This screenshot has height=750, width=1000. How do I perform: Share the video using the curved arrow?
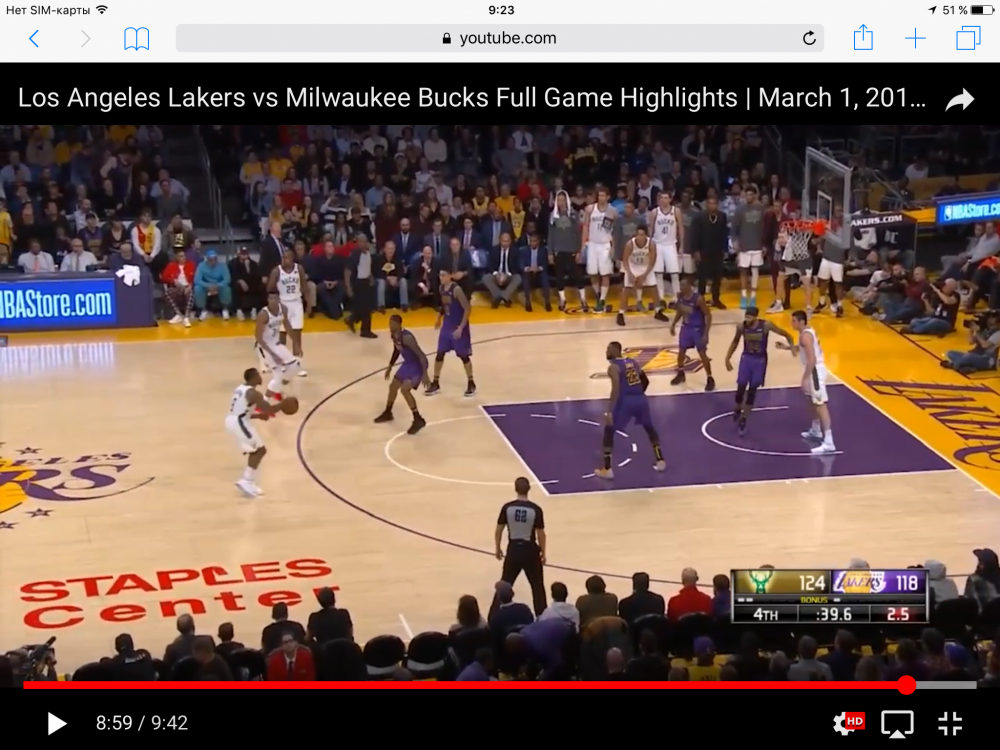(x=960, y=99)
